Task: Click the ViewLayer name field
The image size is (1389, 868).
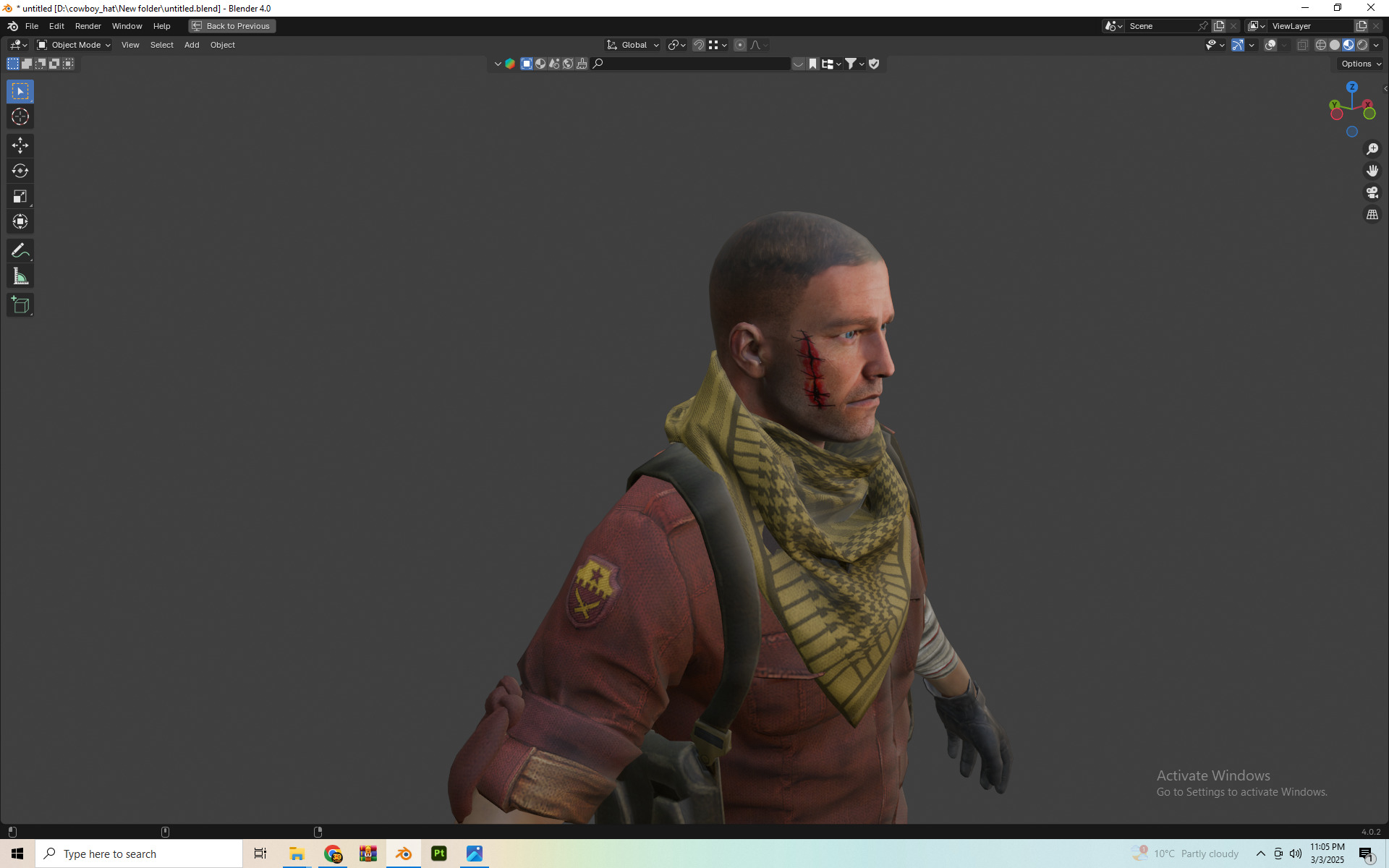Action: [1309, 26]
